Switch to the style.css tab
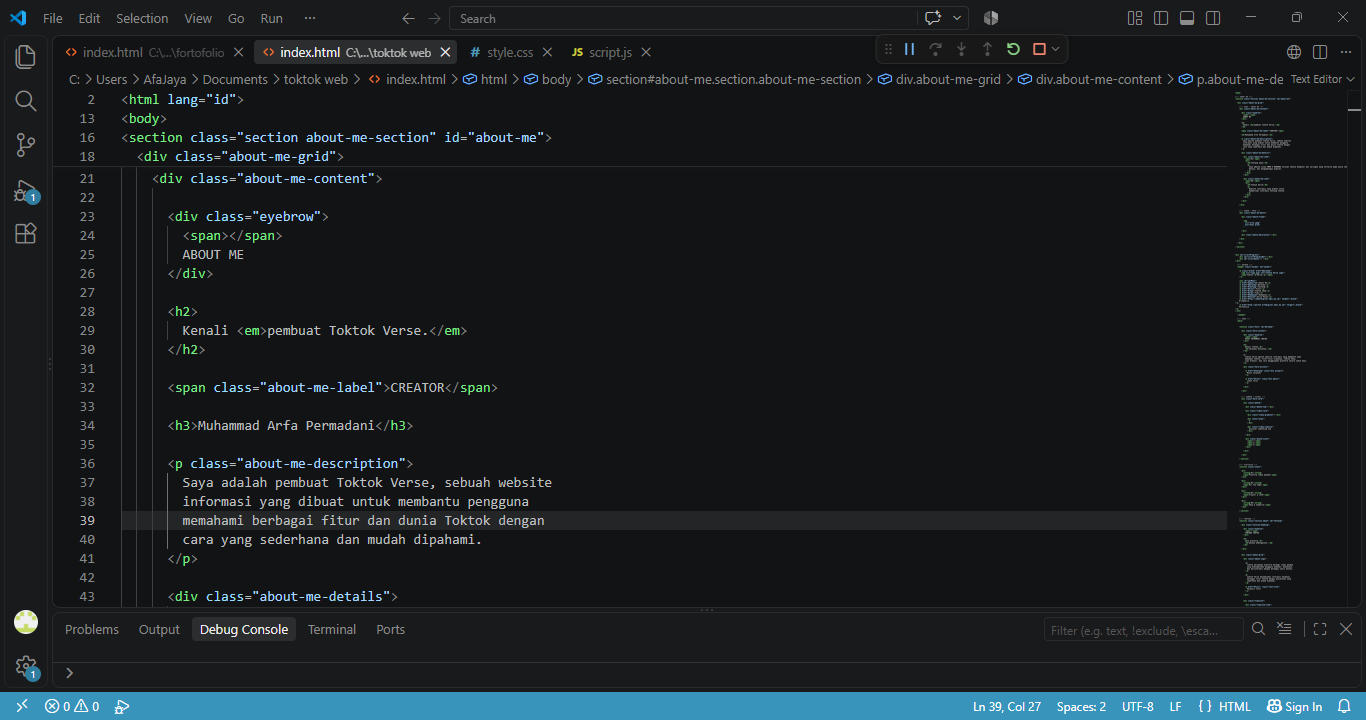The width and height of the screenshot is (1366, 720). pos(510,52)
